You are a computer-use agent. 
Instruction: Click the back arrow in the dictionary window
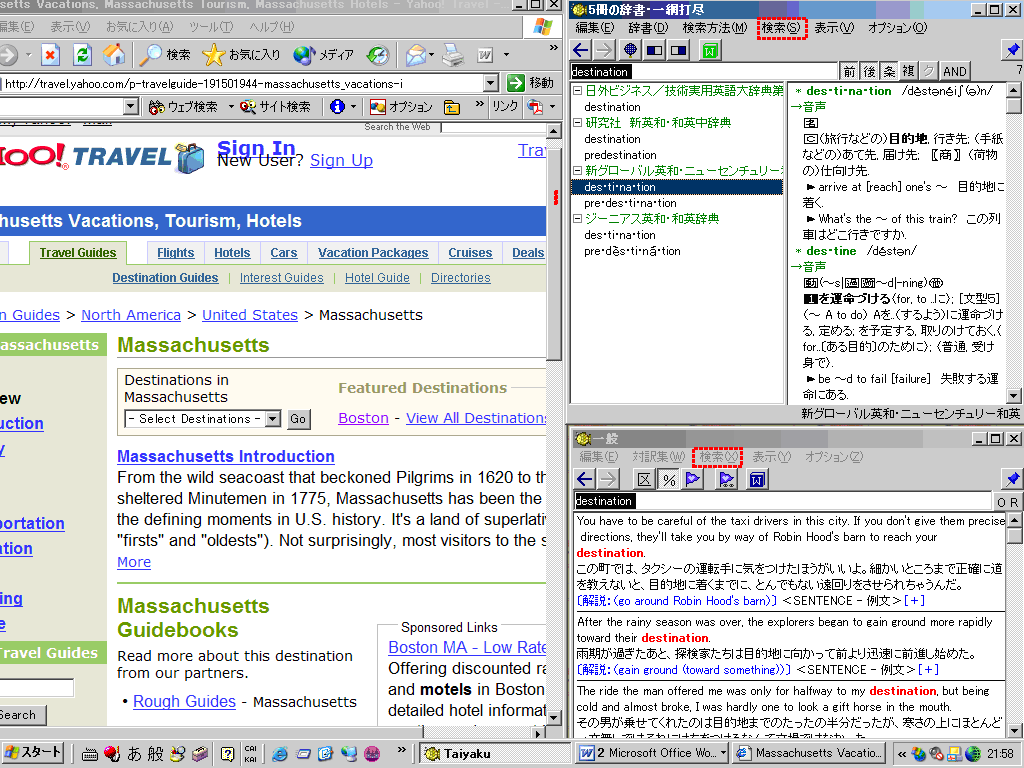pos(581,50)
